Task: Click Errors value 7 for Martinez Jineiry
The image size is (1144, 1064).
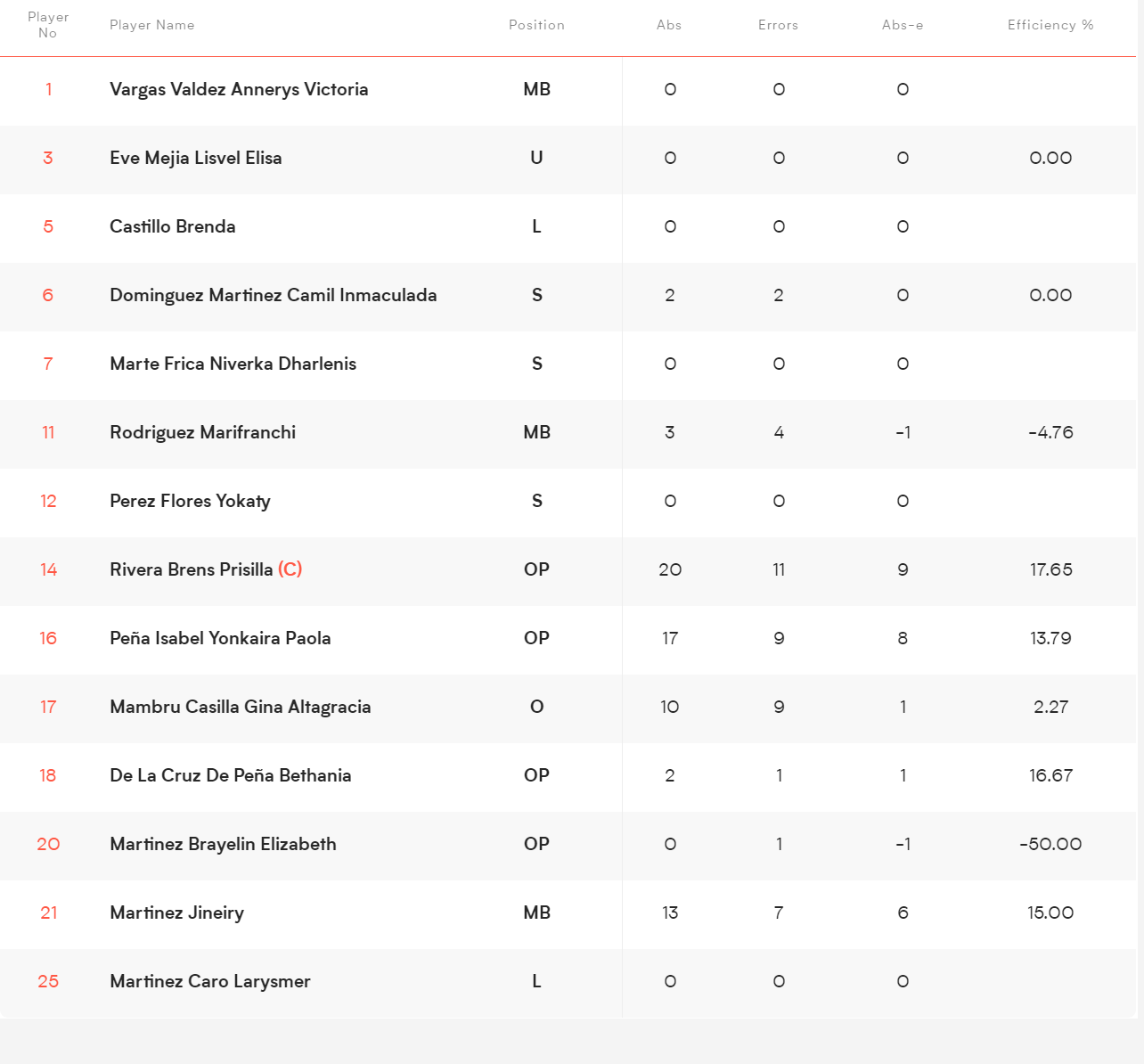Action: (779, 913)
